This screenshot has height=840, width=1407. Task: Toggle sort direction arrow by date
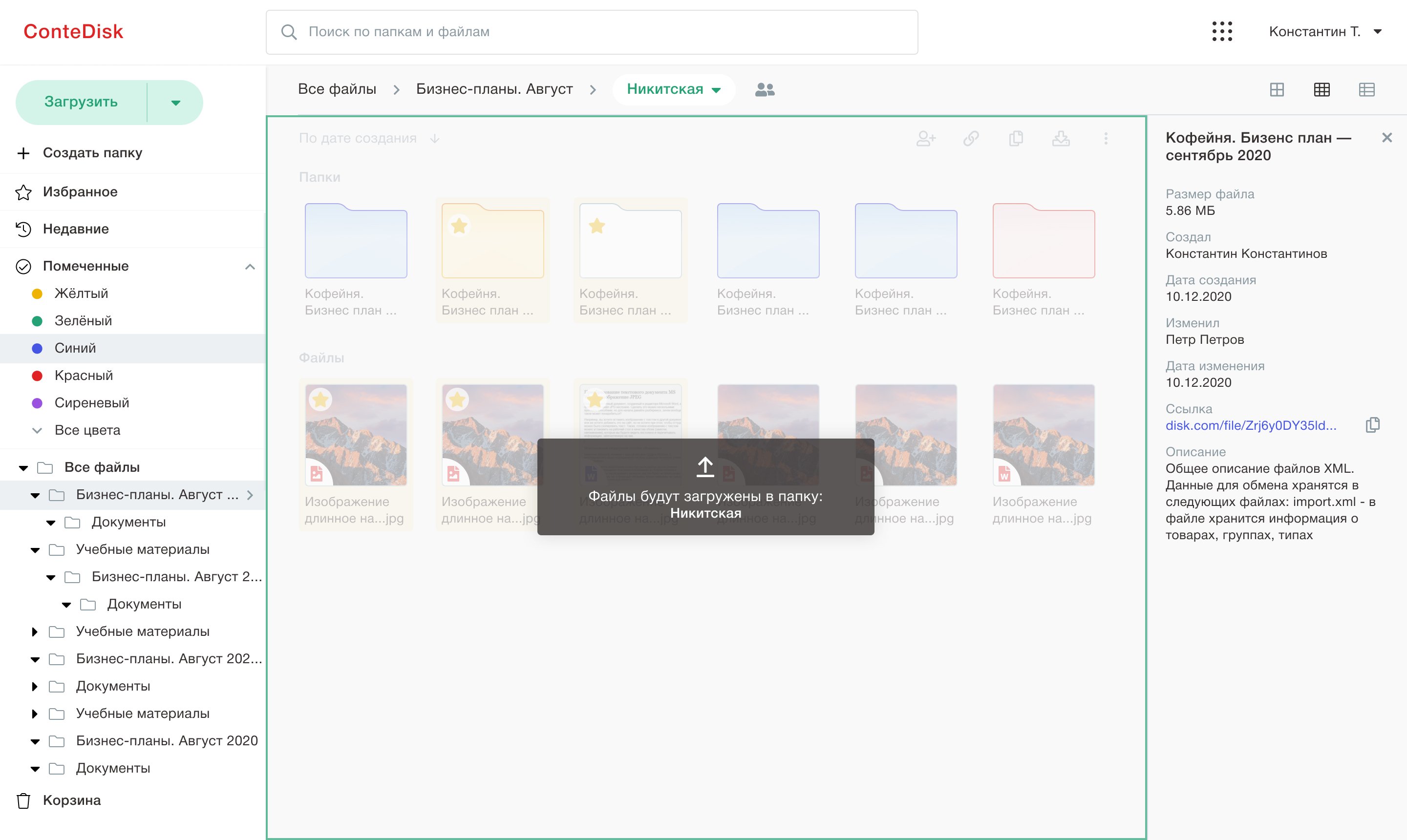(434, 139)
